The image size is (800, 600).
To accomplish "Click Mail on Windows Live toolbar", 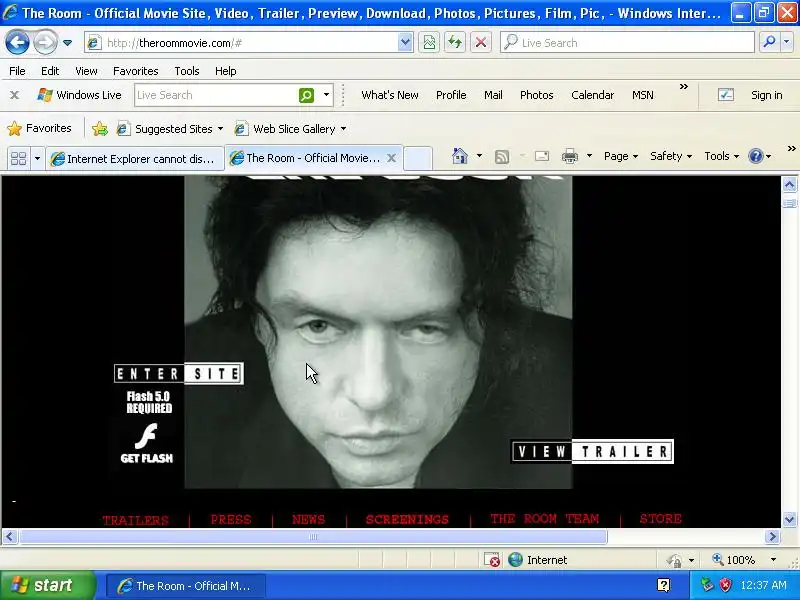I will (493, 95).
